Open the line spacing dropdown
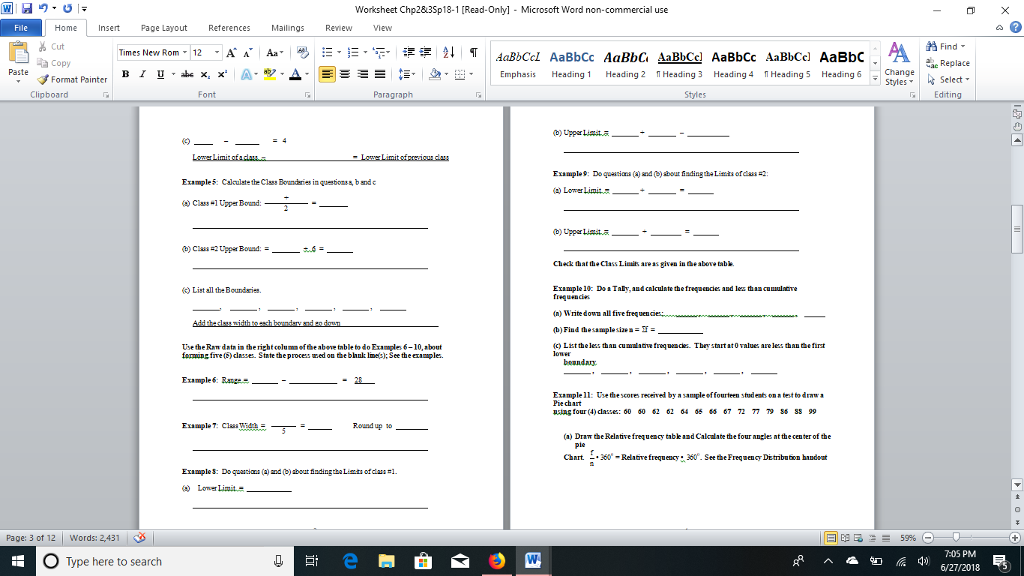The image size is (1024, 576). 411,74
